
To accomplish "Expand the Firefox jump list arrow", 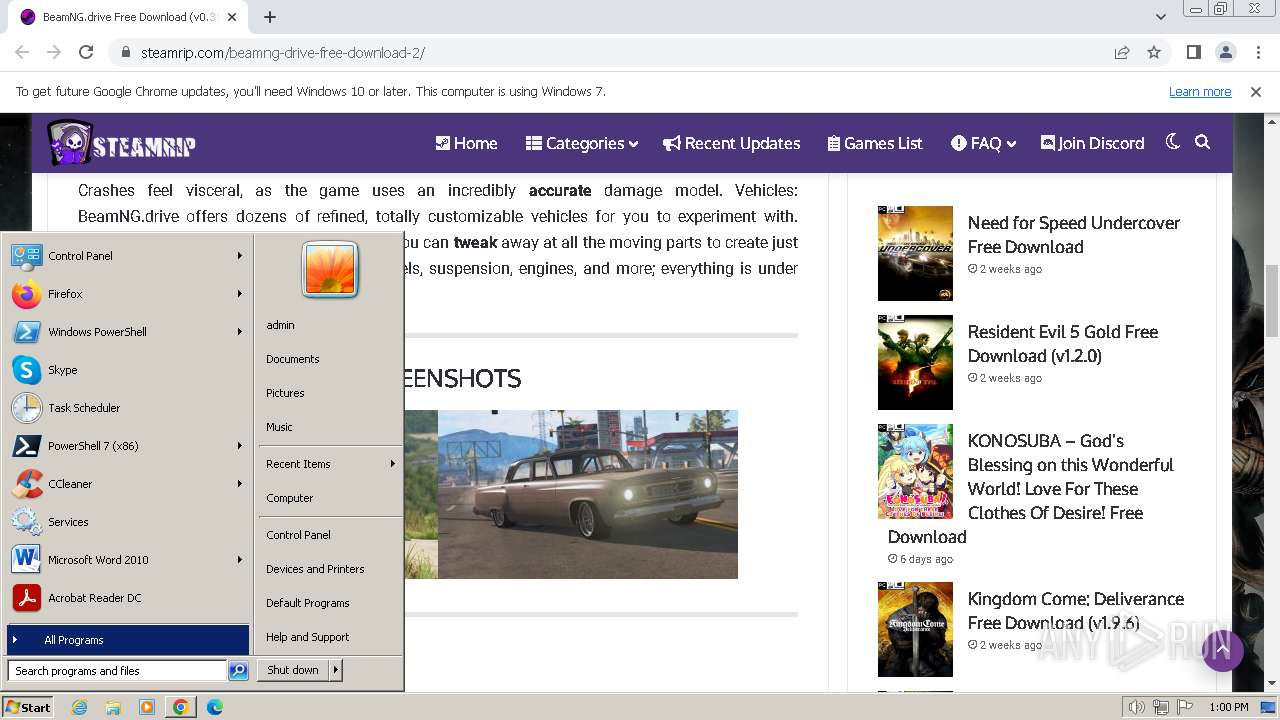I will point(240,294).
